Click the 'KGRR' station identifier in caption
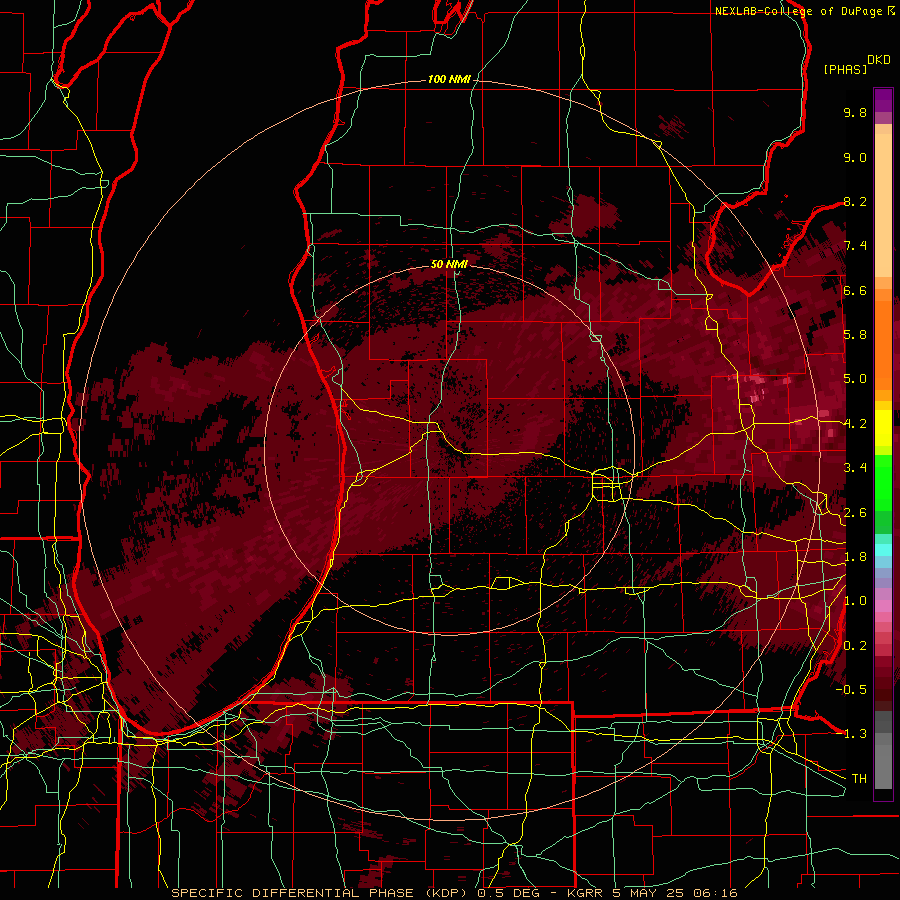 coord(585,893)
